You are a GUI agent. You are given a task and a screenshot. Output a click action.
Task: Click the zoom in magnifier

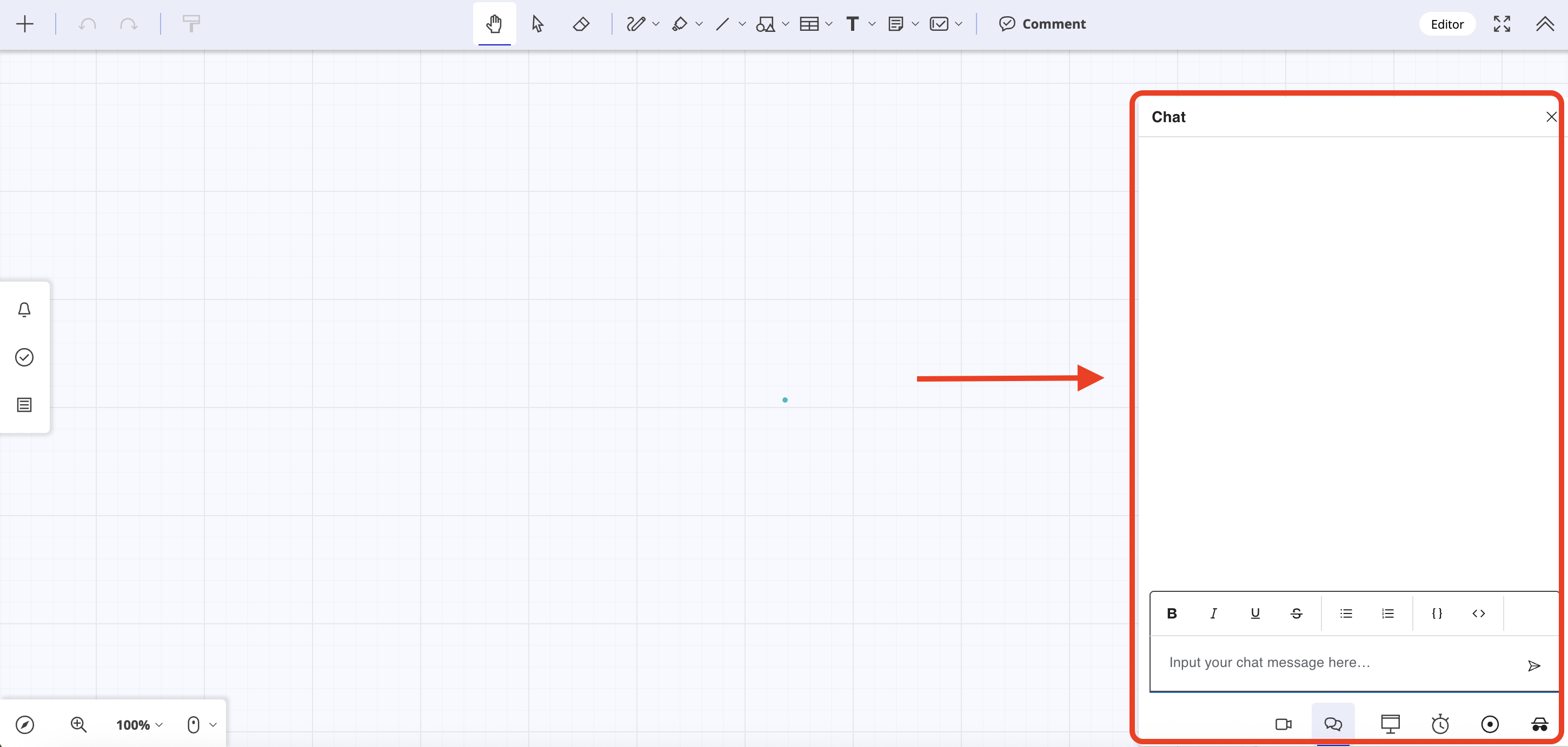[x=78, y=724]
